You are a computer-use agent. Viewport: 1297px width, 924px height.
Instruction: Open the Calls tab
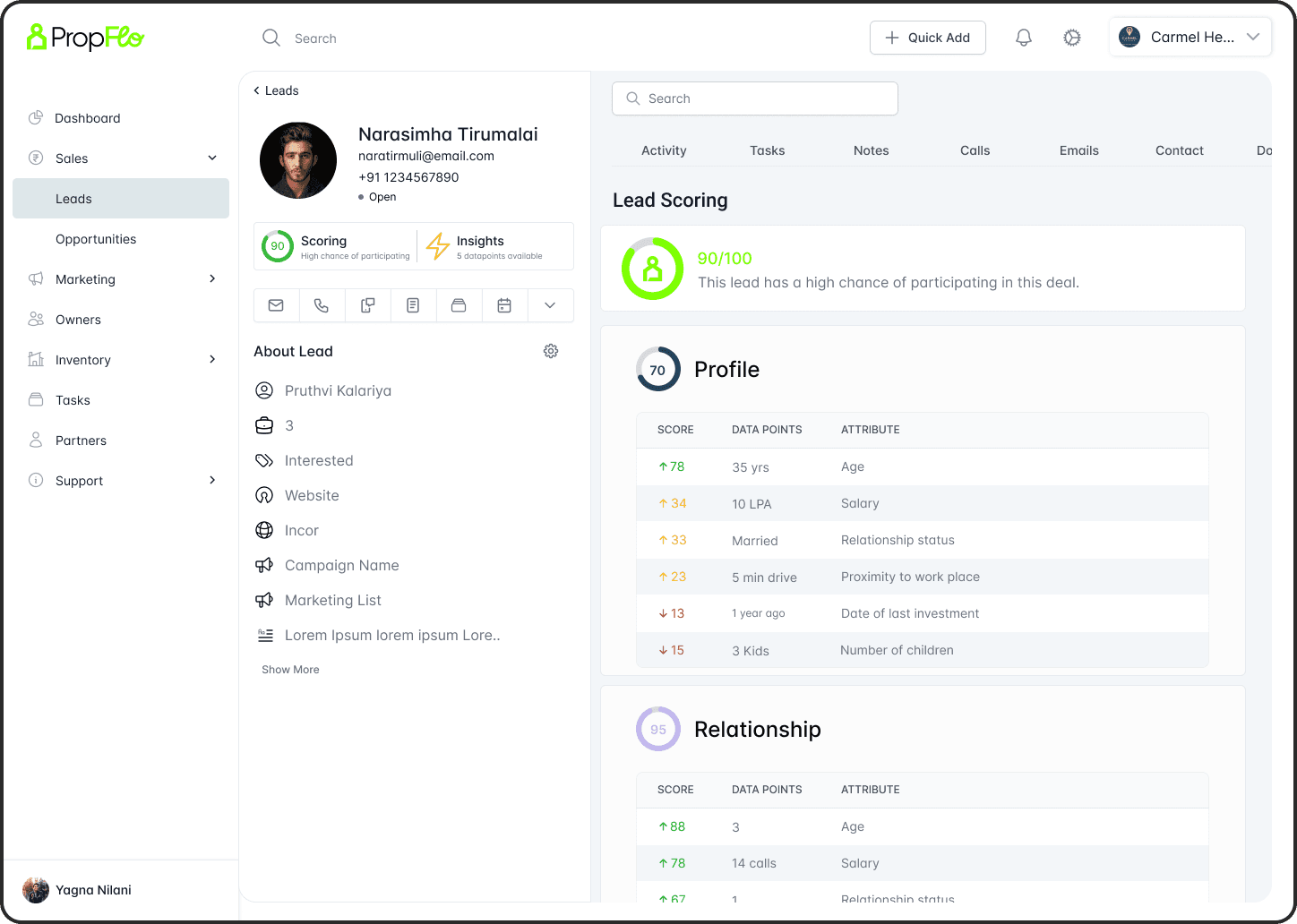tap(975, 150)
